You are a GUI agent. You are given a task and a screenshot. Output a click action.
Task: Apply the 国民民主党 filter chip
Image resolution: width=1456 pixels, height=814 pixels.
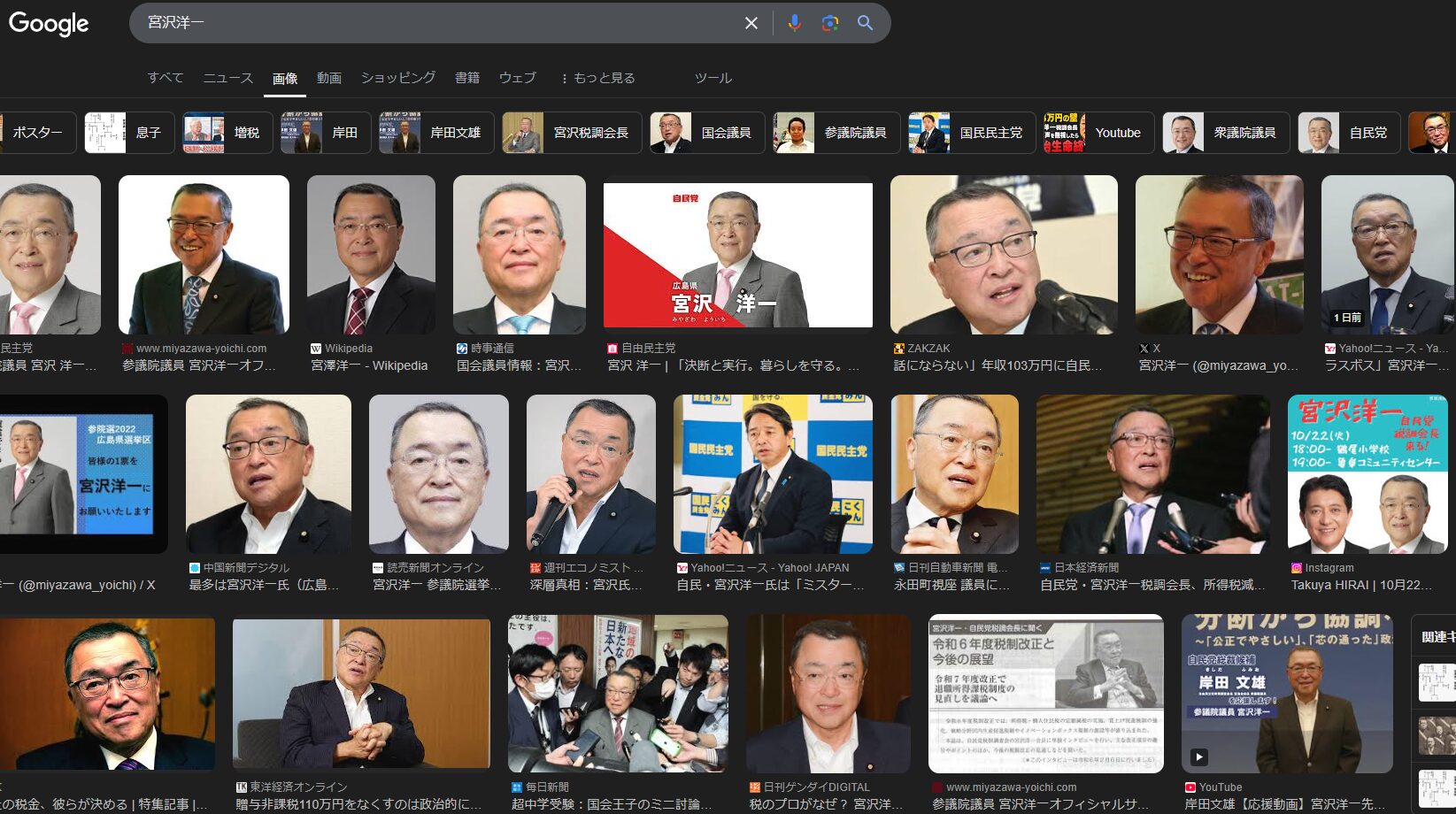coord(971,133)
